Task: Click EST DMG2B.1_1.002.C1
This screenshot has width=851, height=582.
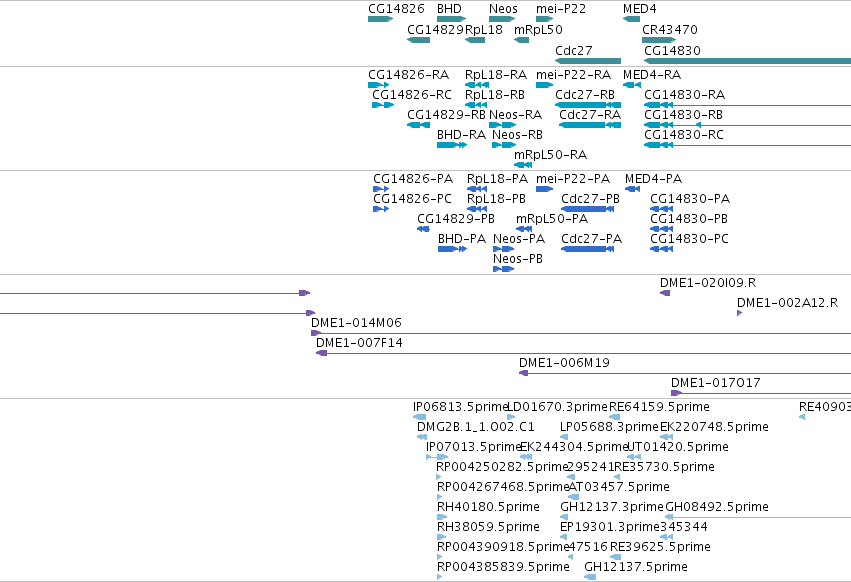Action: 422,437
